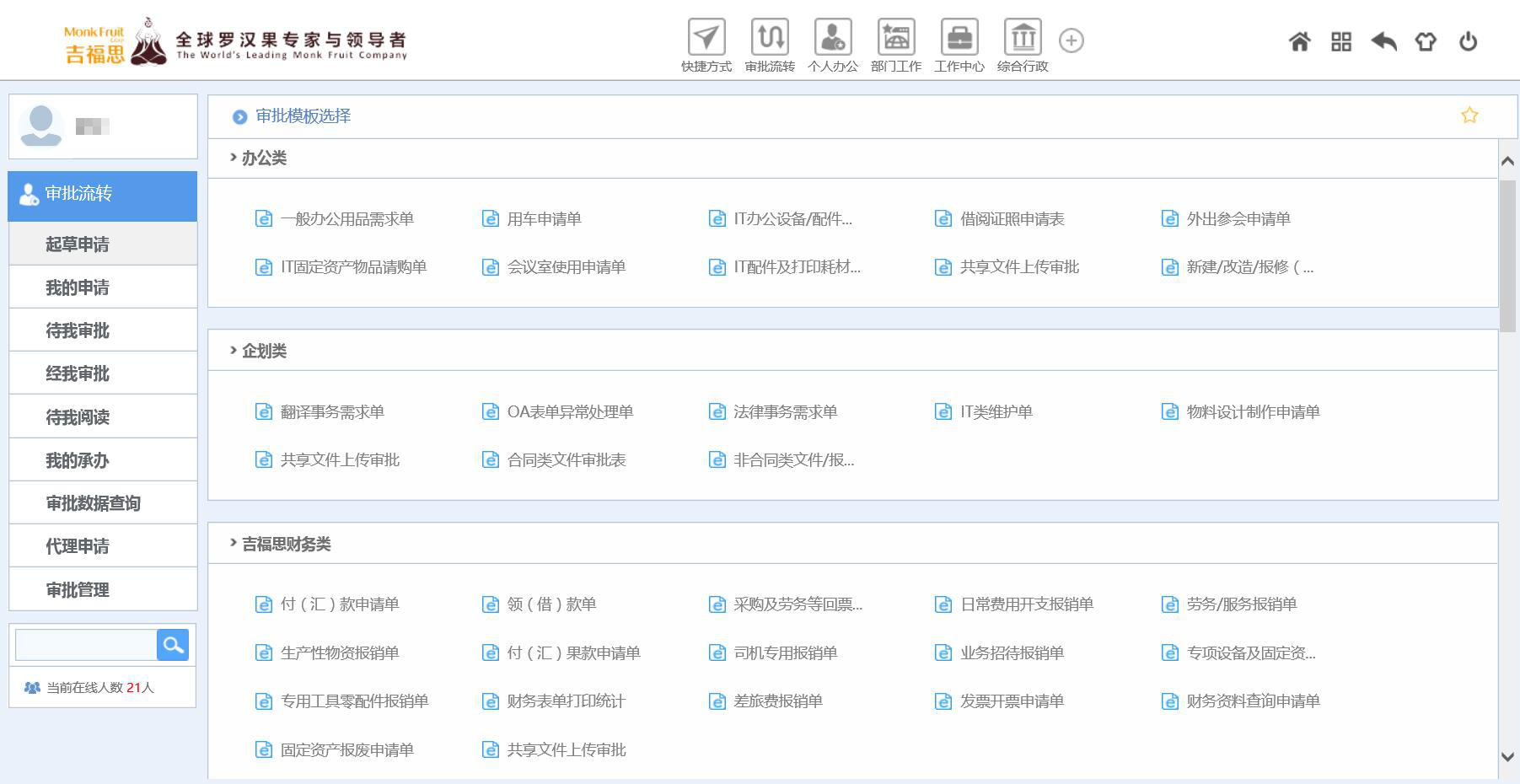Go to the home page icon
This screenshot has height=784, width=1520.
tap(1299, 41)
